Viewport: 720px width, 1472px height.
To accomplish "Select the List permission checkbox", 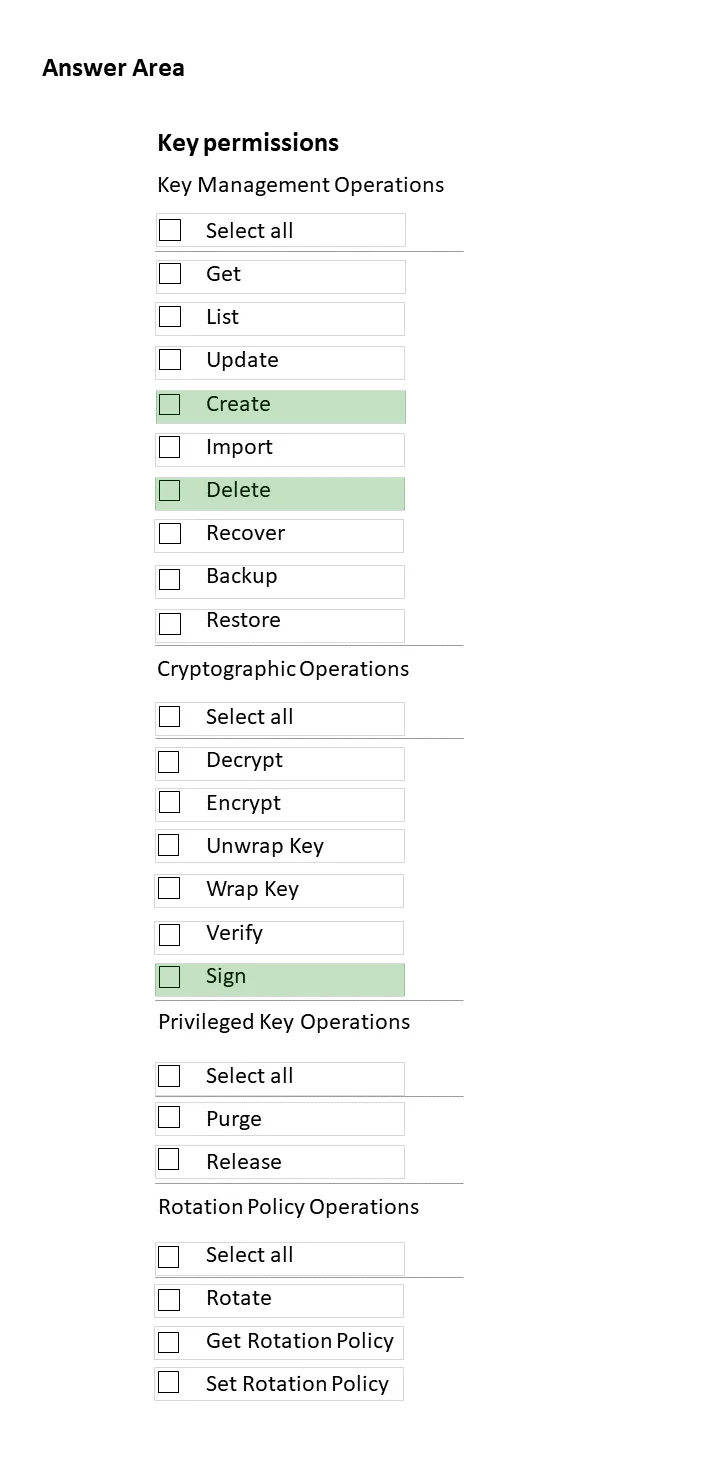I will (x=170, y=316).
